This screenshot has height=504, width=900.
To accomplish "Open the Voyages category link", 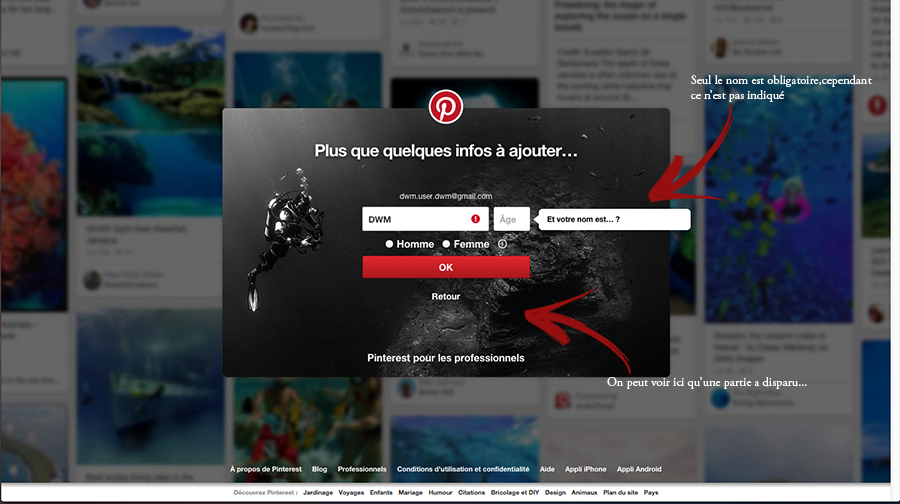I will tap(351, 493).
